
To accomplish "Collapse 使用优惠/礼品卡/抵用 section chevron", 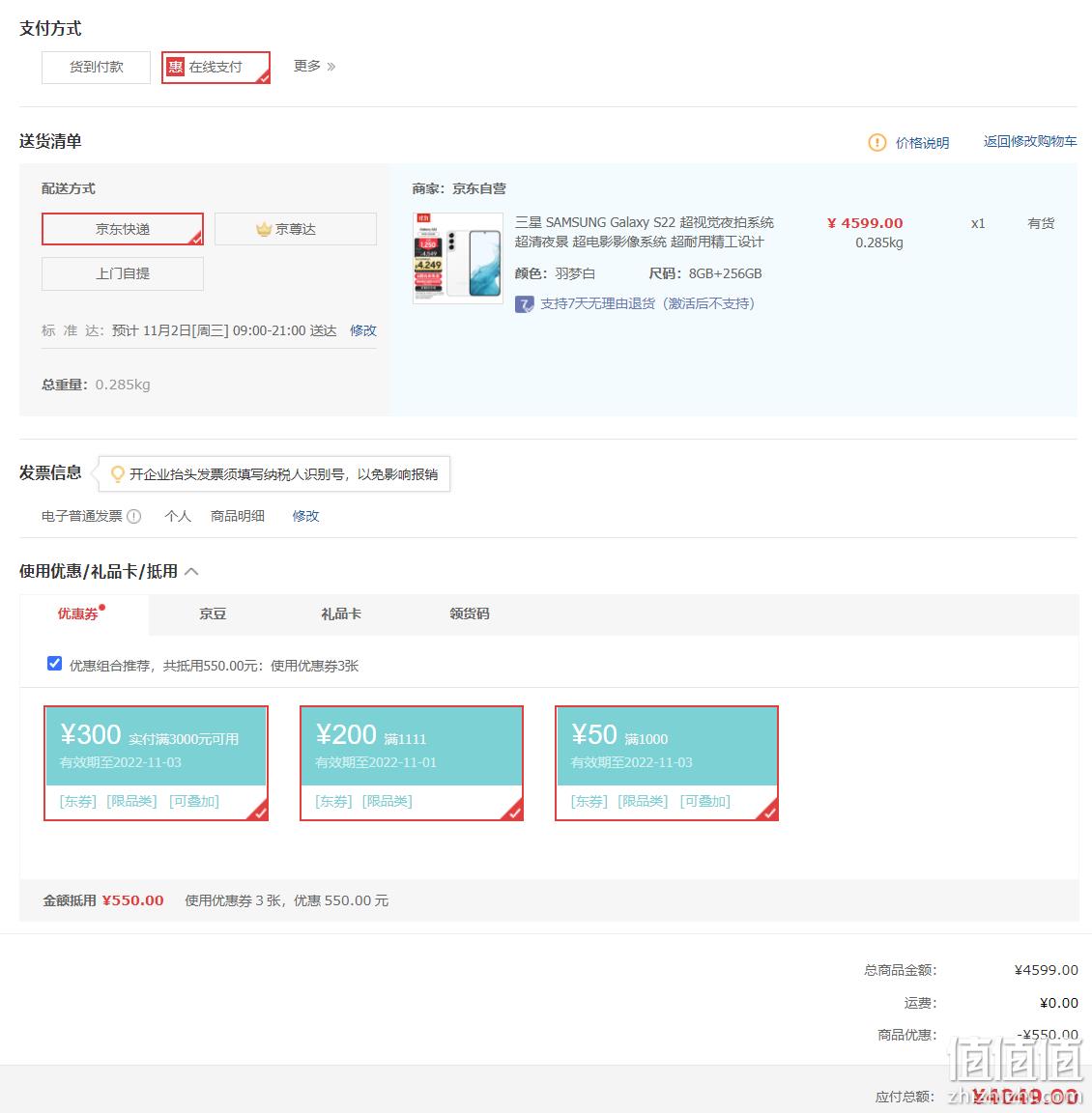I will click(x=191, y=571).
